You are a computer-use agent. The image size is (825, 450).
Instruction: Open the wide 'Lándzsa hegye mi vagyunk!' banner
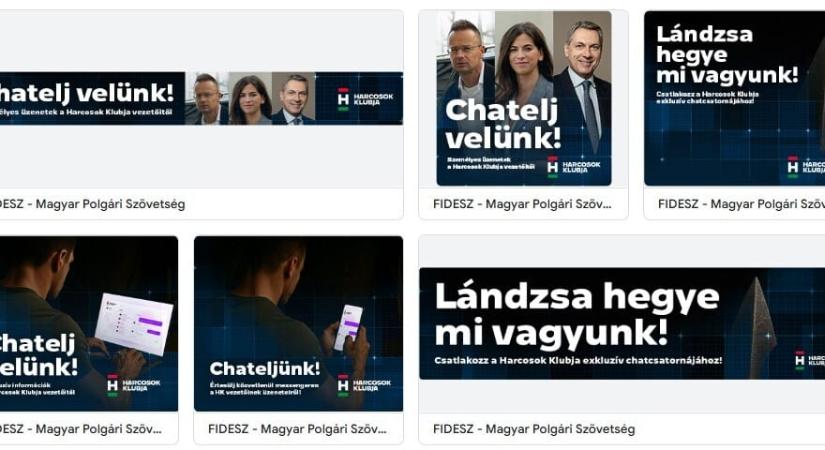click(x=622, y=324)
